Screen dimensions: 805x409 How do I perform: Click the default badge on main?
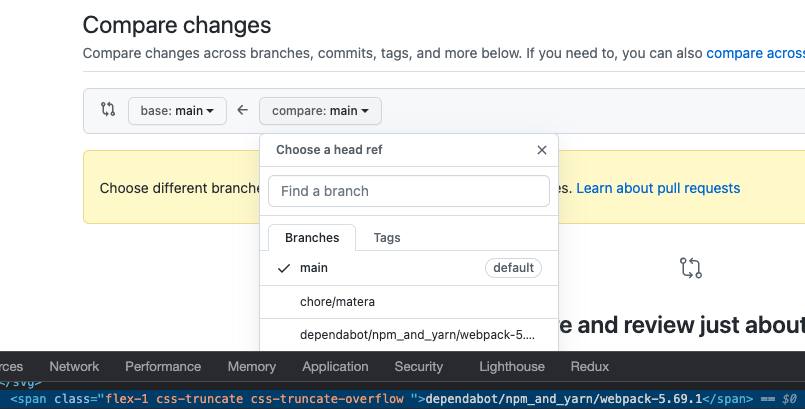513,268
